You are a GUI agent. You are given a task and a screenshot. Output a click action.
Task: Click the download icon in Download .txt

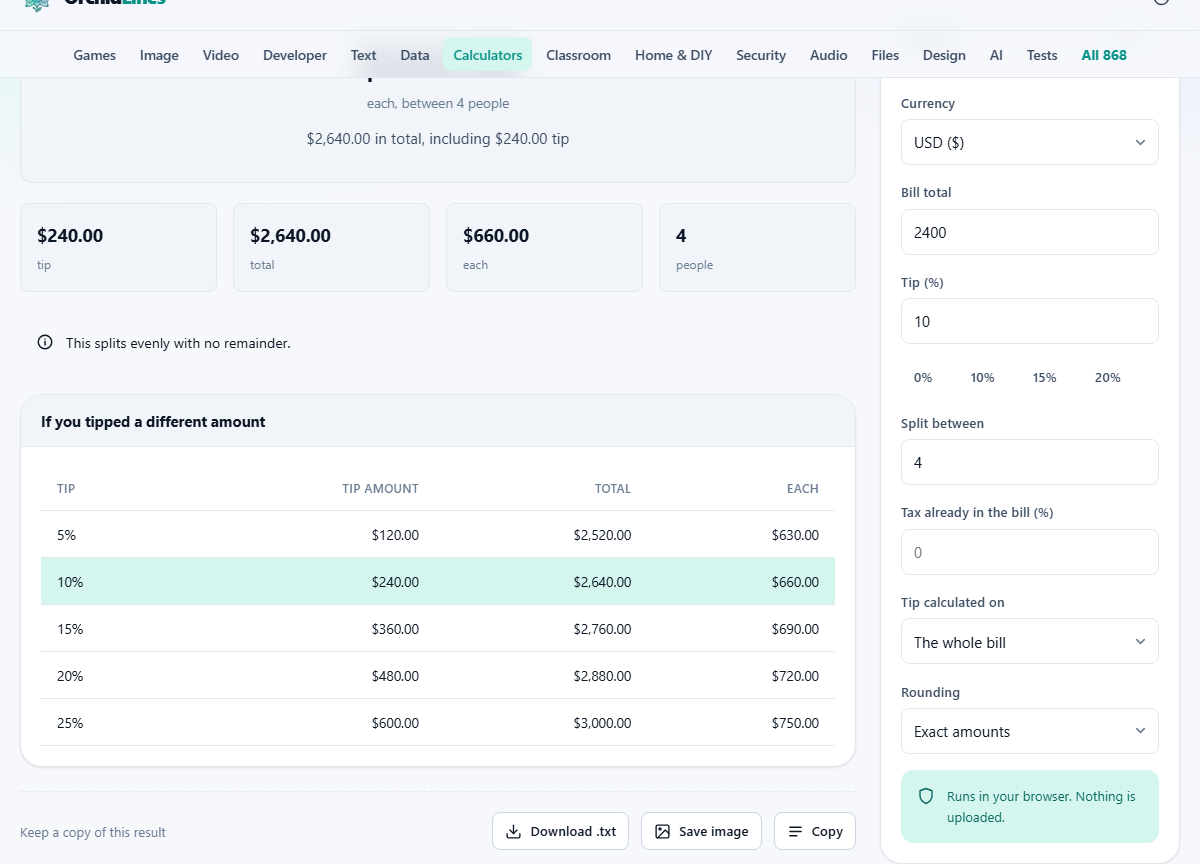click(x=514, y=832)
